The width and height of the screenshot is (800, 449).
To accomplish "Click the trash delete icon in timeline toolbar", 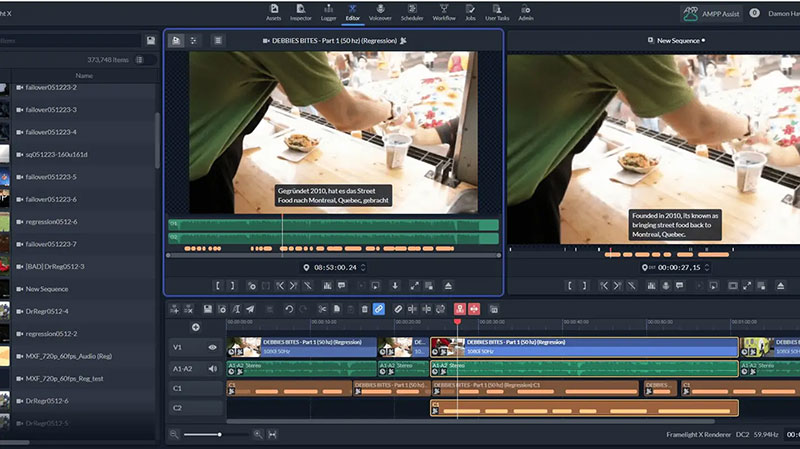I will 364,310.
